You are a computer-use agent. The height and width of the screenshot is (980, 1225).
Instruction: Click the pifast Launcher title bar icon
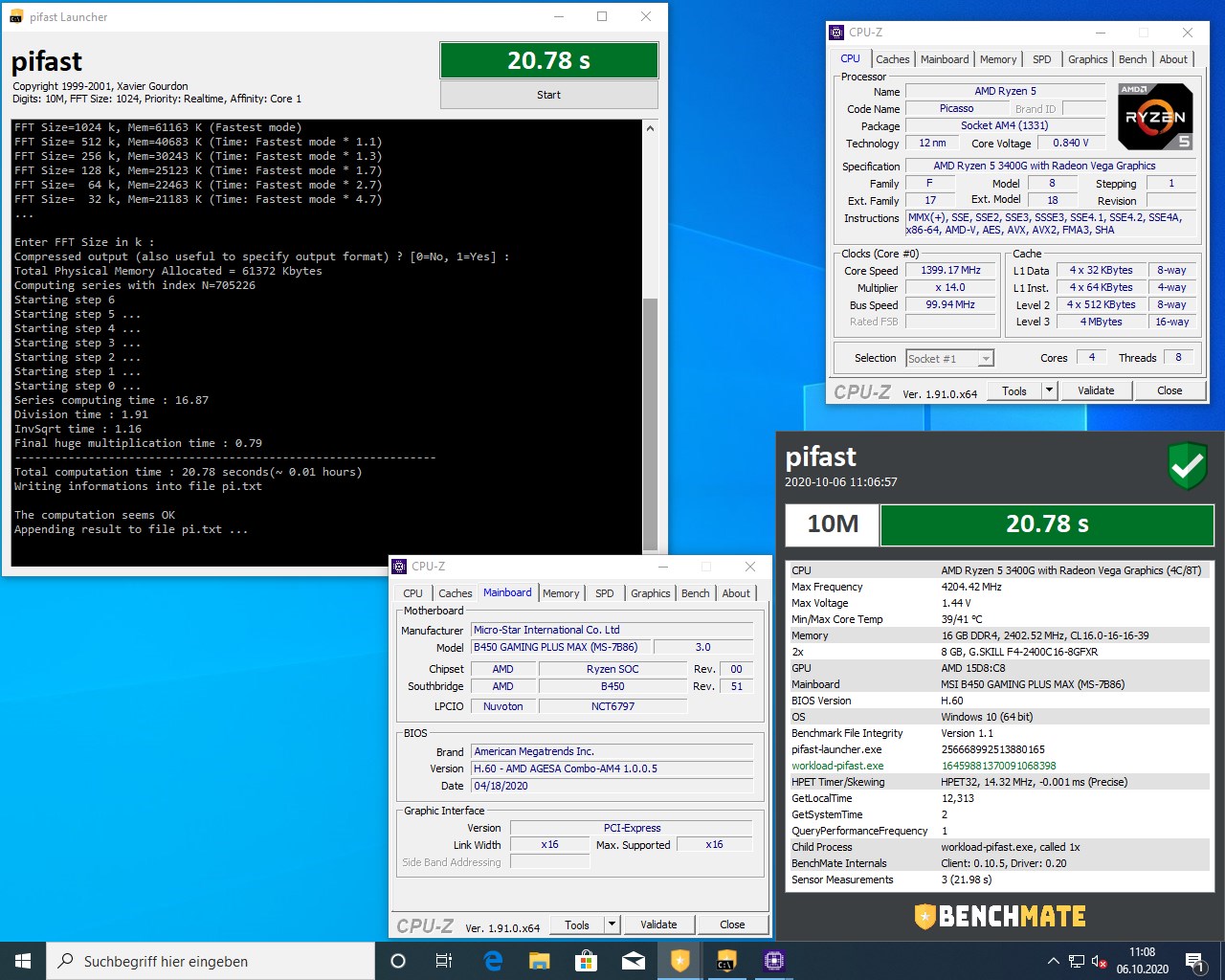click(16, 17)
